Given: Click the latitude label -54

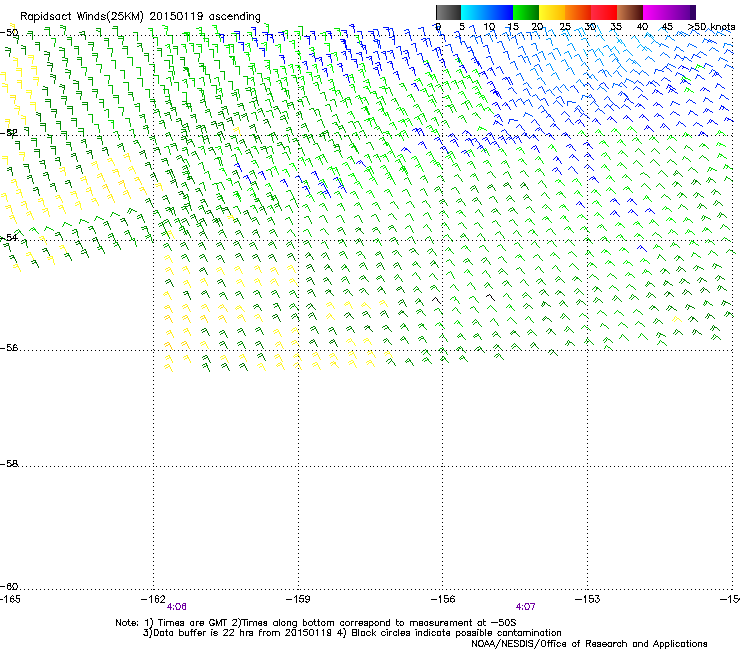Looking at the screenshot, I should point(9,237).
